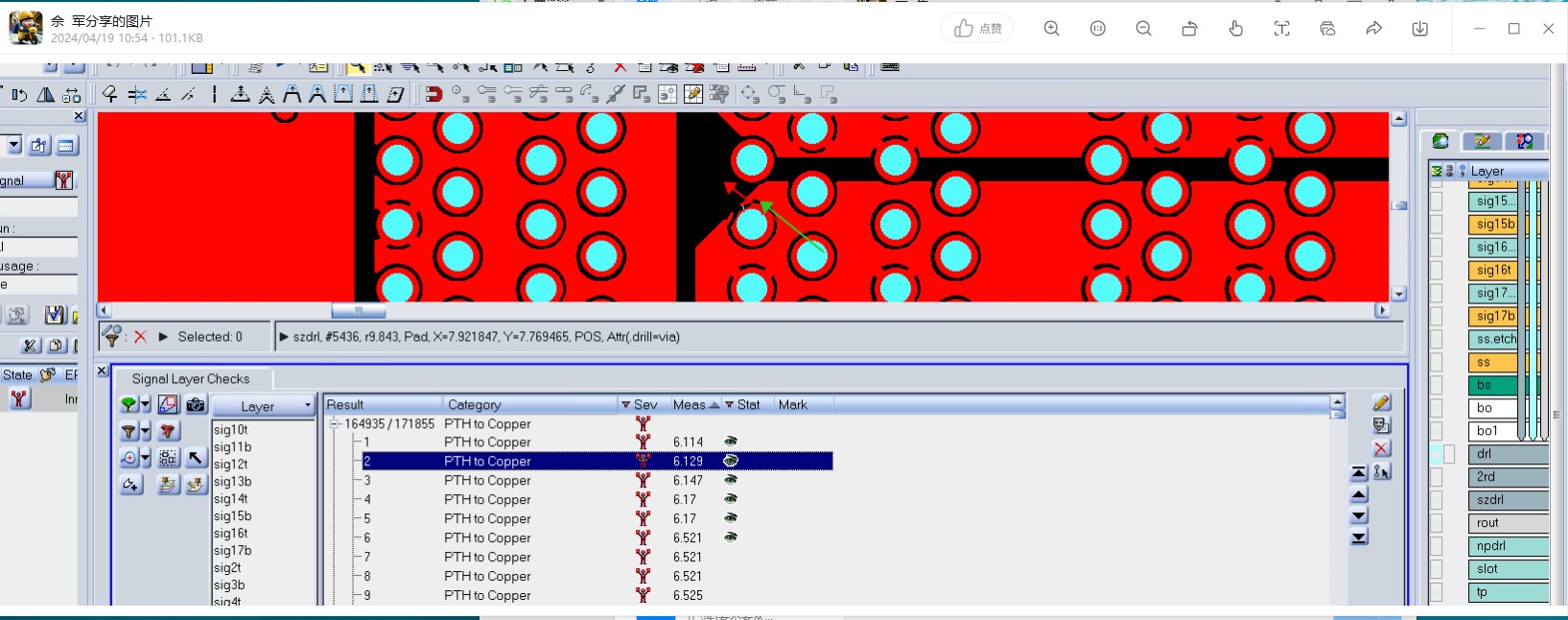Jump to last result arrow button
Viewport: 1568px width, 620px height.
1359,538
